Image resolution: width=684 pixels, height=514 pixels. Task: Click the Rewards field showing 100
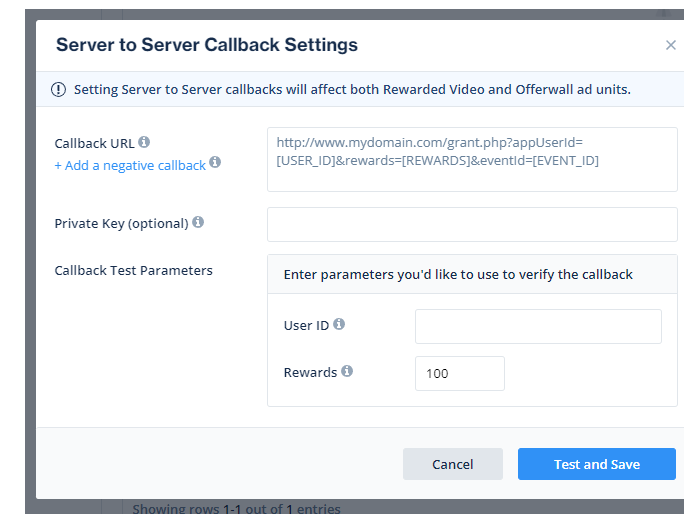459,373
